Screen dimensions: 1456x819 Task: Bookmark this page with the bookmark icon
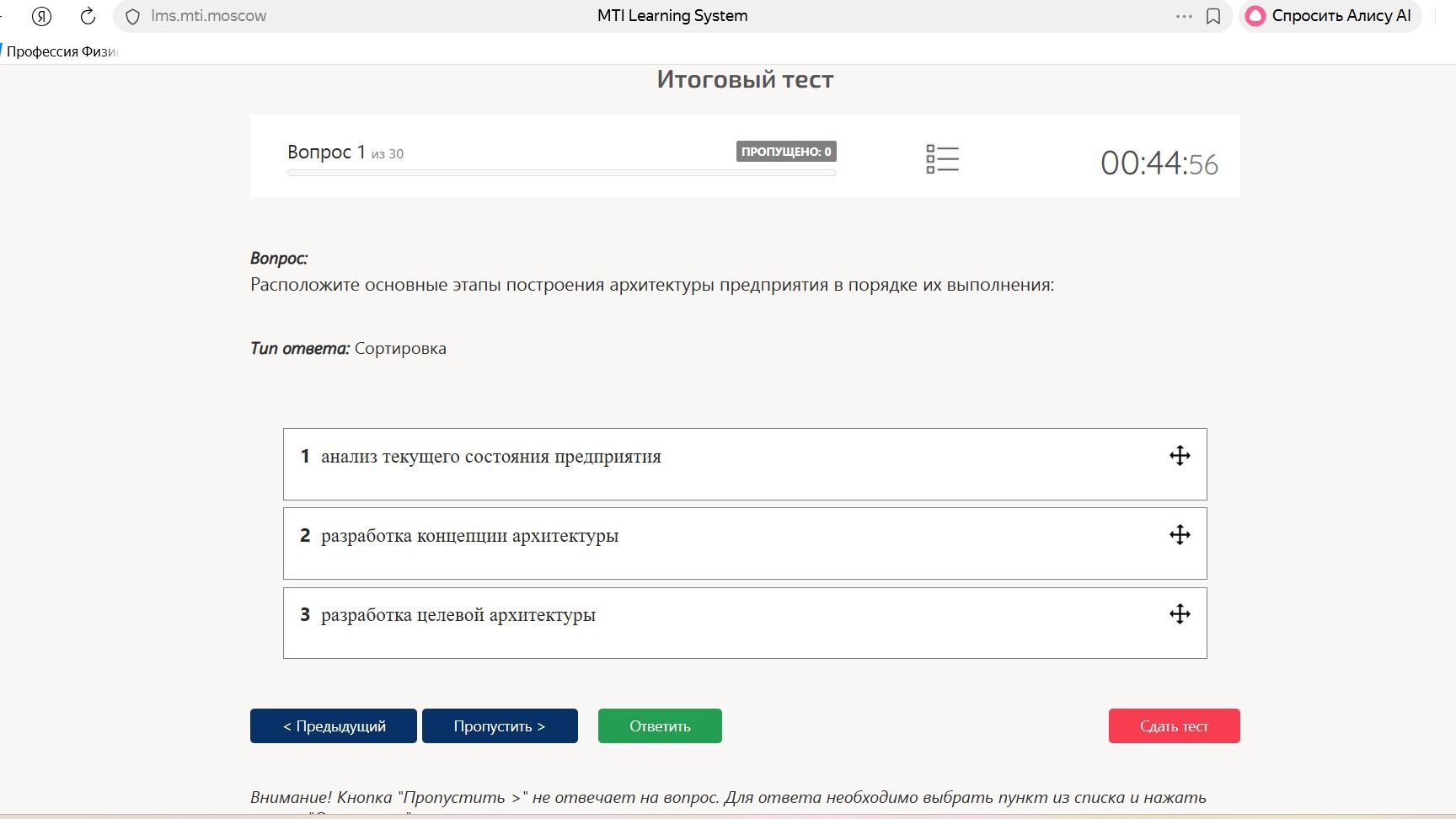pos(1213,16)
